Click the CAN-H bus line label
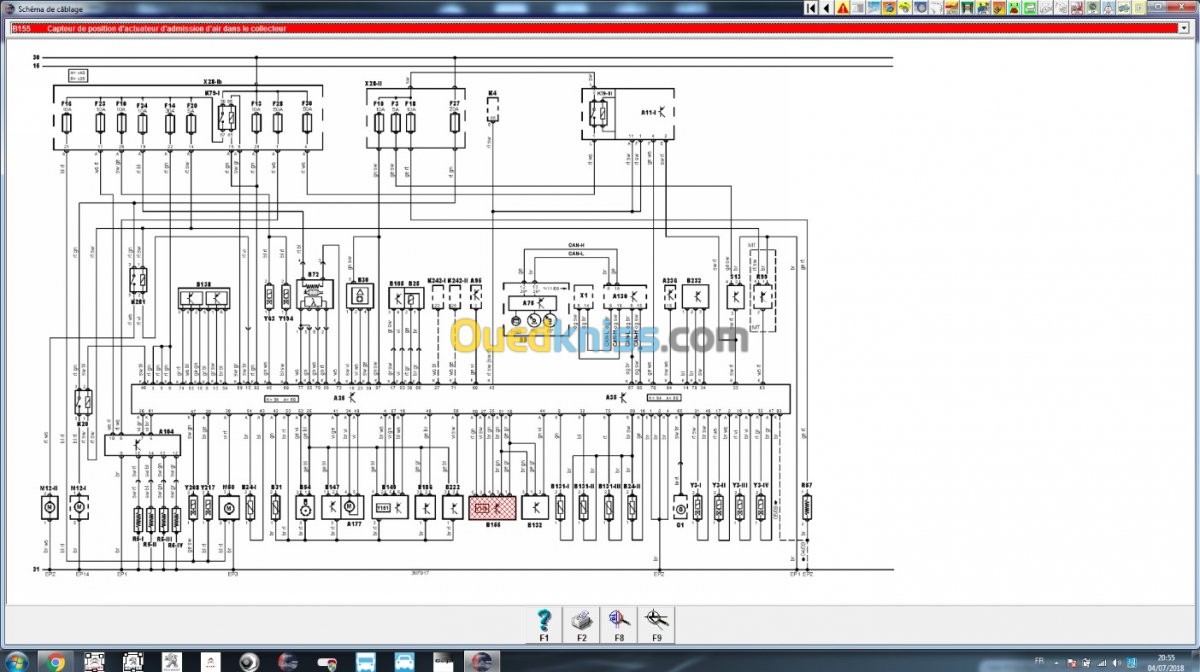Image resolution: width=1200 pixels, height=672 pixels. (576, 243)
